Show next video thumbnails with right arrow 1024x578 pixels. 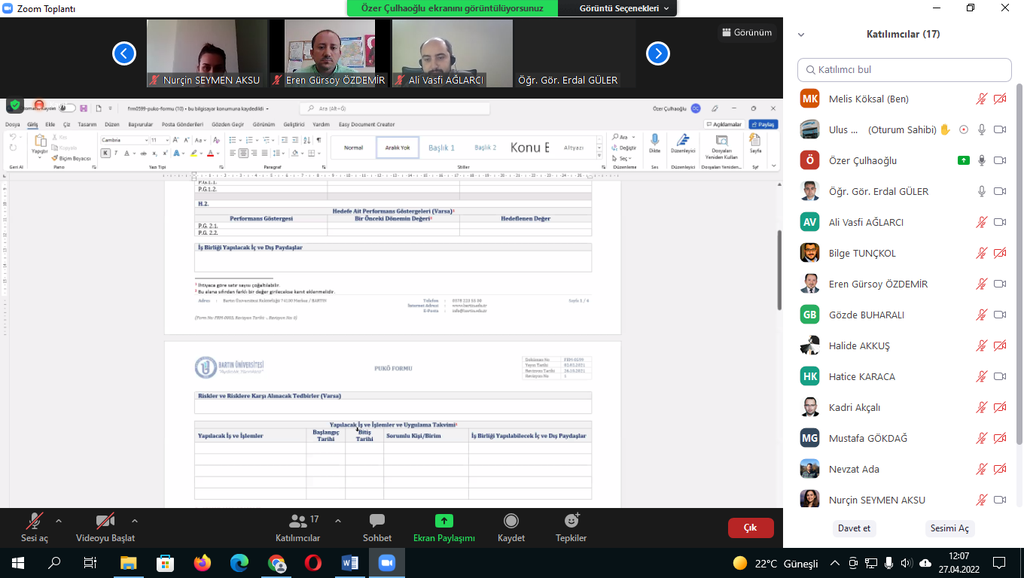pos(657,53)
